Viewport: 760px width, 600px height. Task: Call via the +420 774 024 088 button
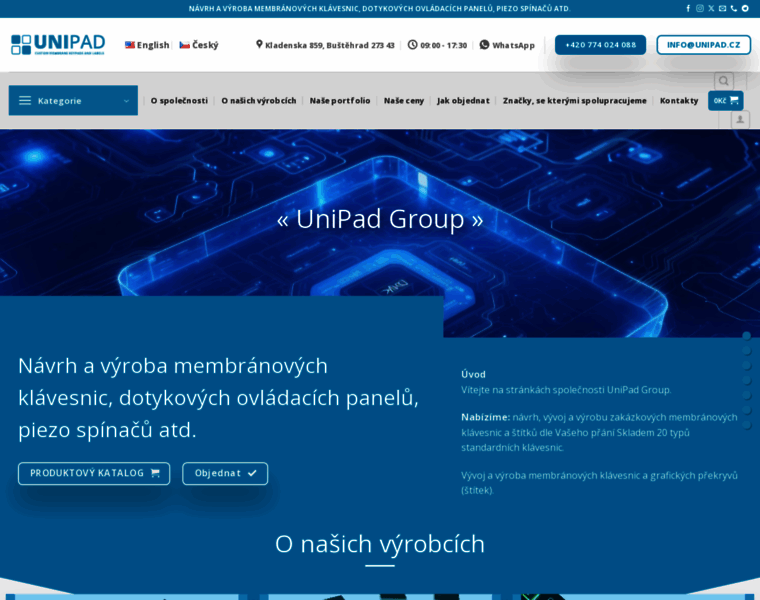click(x=600, y=45)
